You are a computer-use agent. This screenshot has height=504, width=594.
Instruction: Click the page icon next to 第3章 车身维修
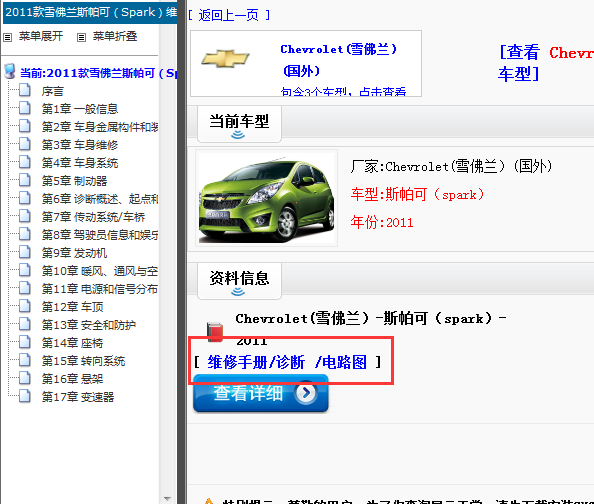[25, 144]
